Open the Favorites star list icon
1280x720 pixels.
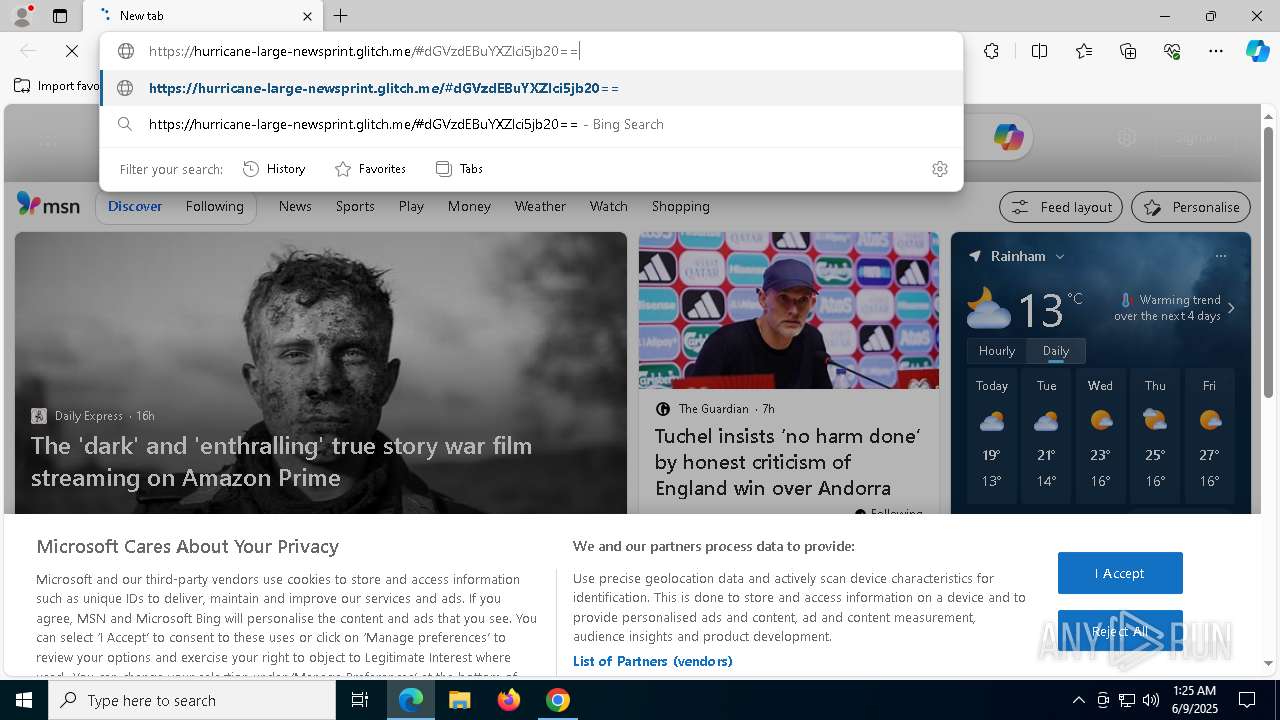(1084, 51)
